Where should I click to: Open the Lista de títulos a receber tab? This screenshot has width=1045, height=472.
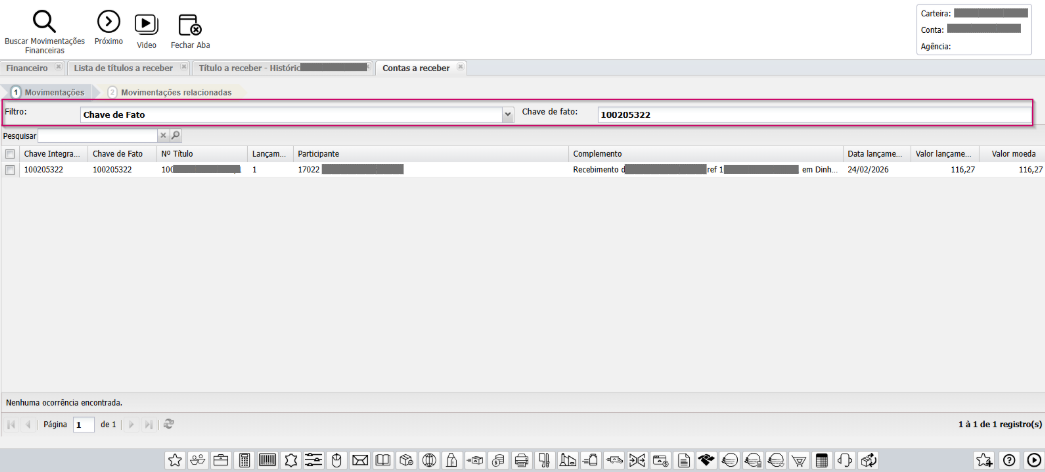tap(123, 68)
